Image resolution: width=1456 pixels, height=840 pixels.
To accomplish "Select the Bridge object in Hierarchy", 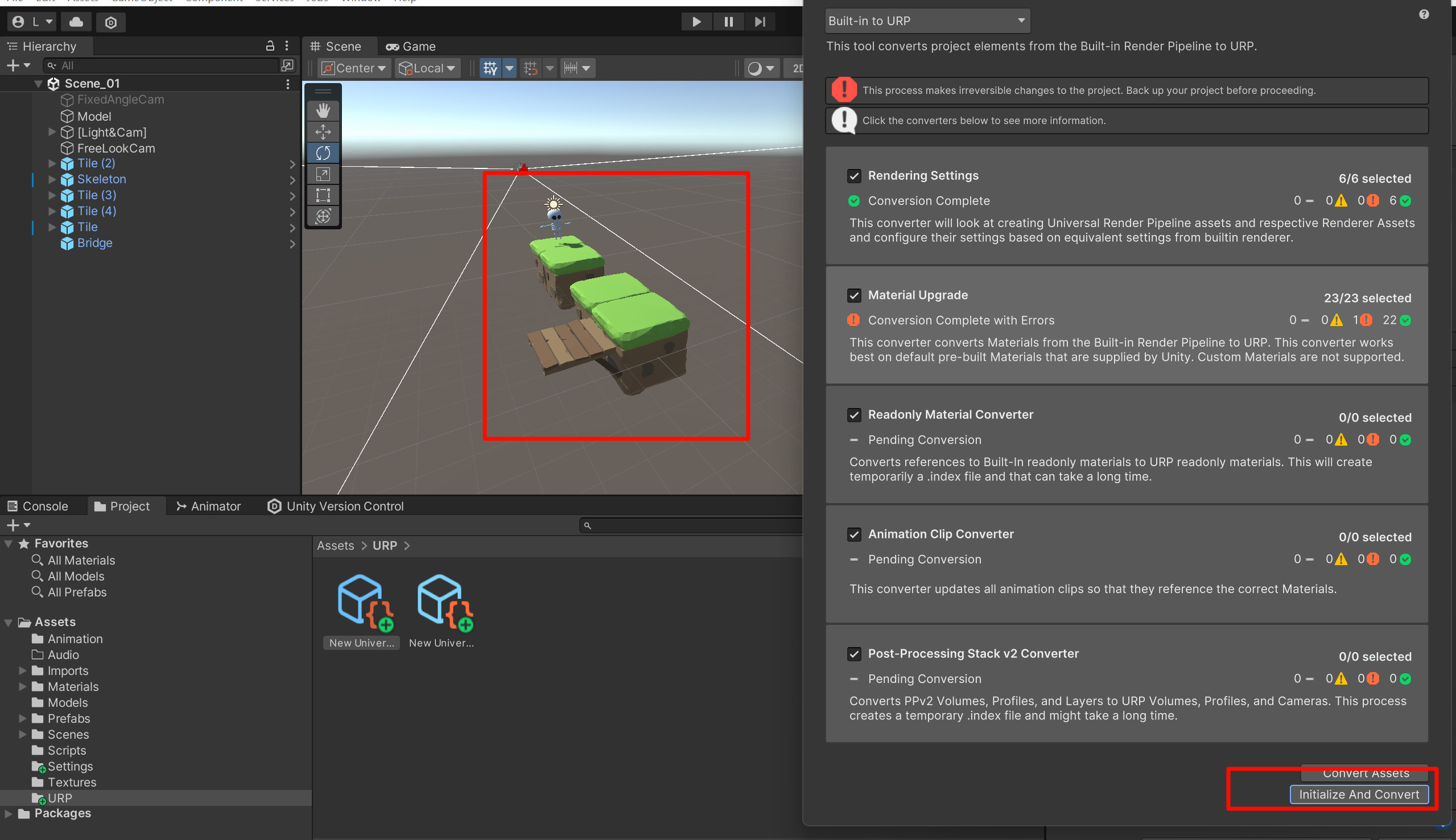I will [x=94, y=243].
